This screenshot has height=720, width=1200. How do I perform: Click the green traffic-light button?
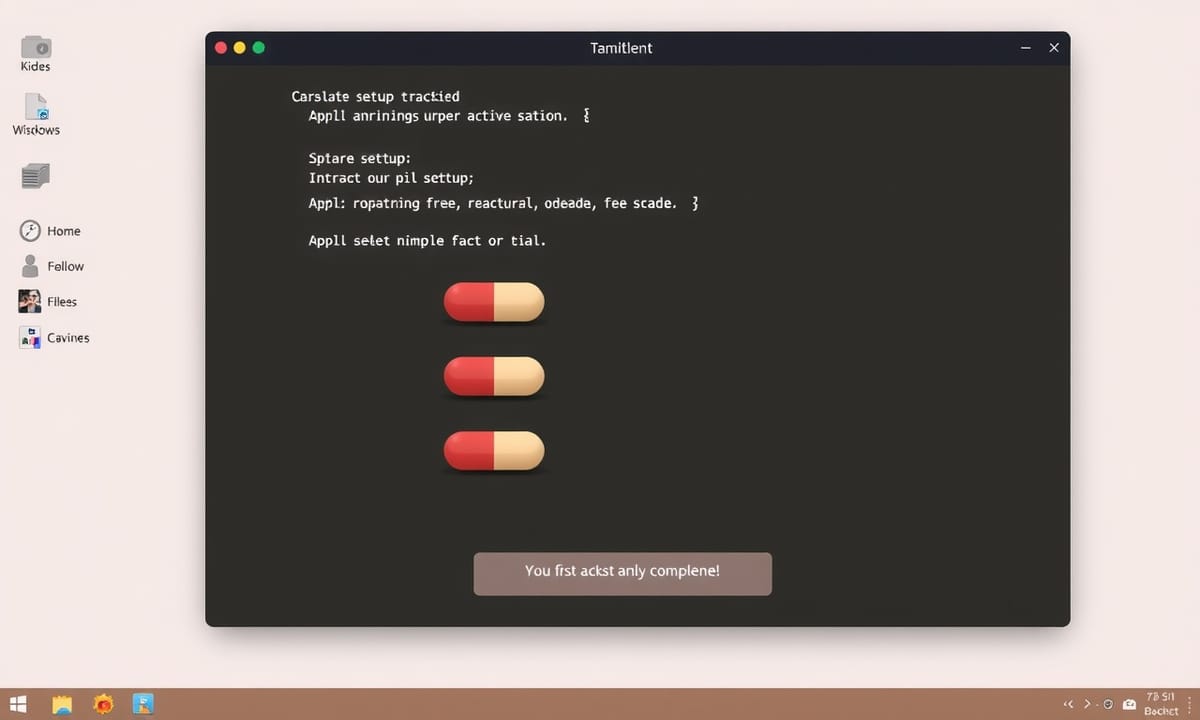(259, 47)
